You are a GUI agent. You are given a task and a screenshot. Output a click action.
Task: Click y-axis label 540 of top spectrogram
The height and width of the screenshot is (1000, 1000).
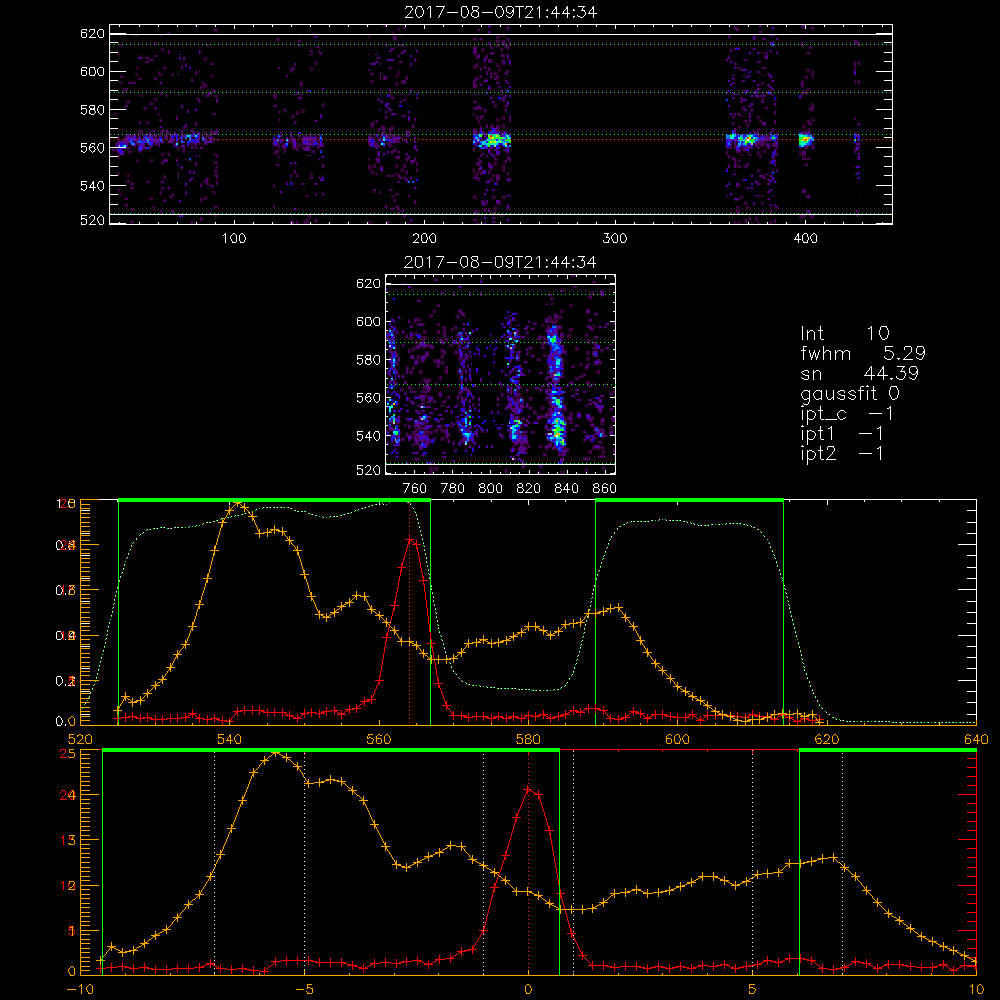92,186
